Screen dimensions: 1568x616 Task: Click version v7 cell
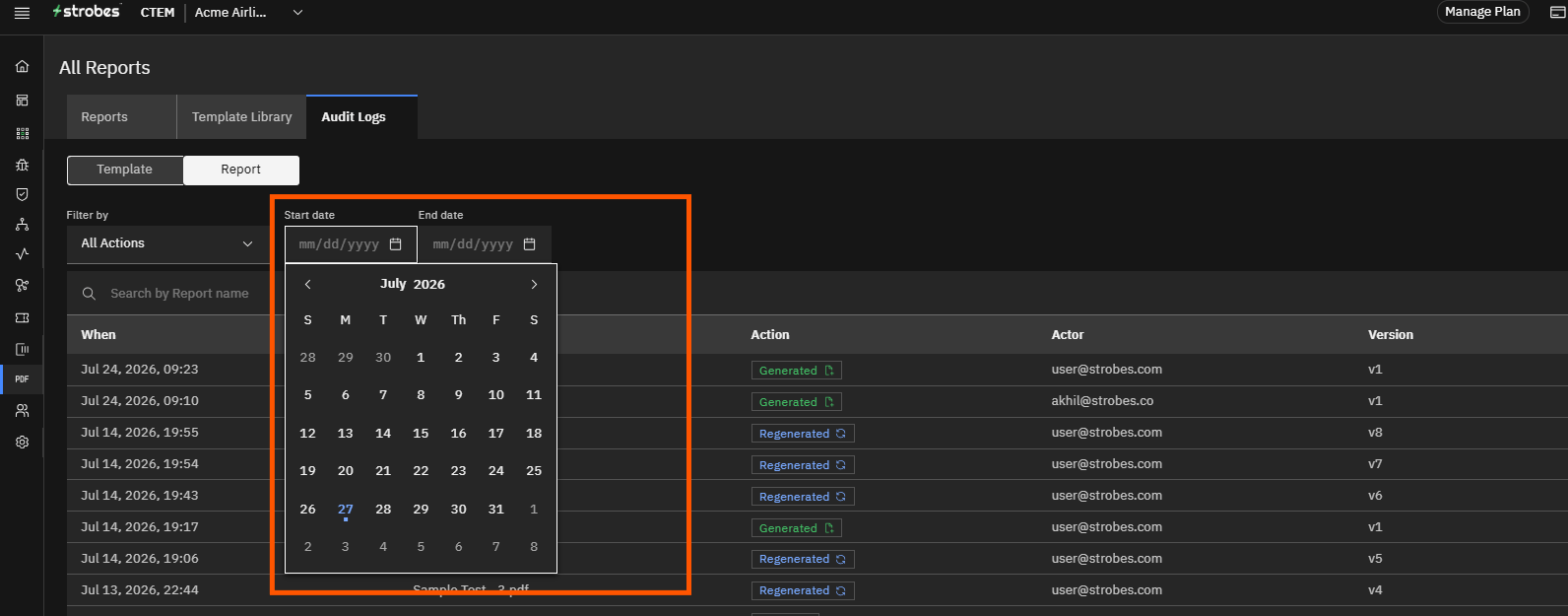1375,464
